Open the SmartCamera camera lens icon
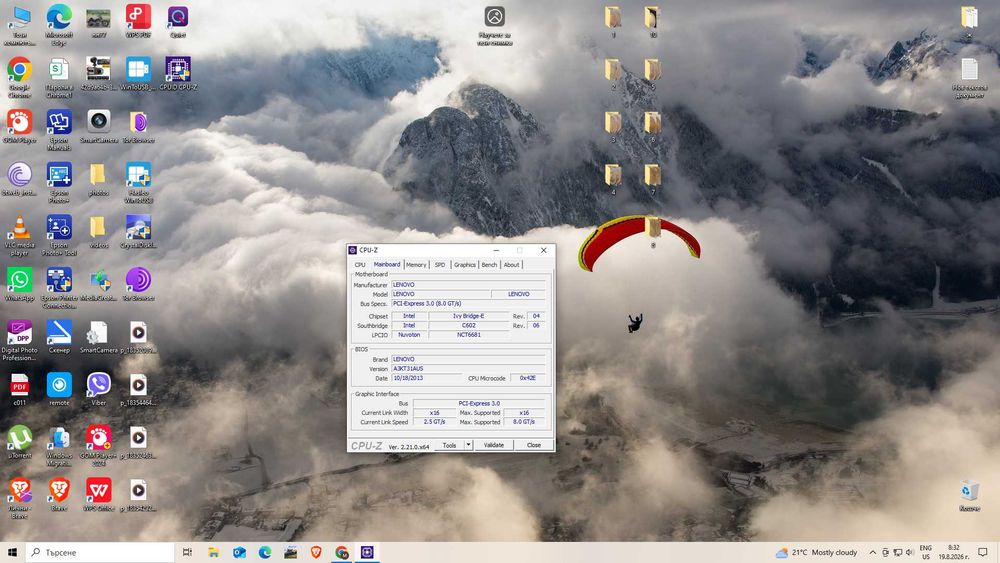Viewport: 1000px width, 563px height. coord(98,126)
